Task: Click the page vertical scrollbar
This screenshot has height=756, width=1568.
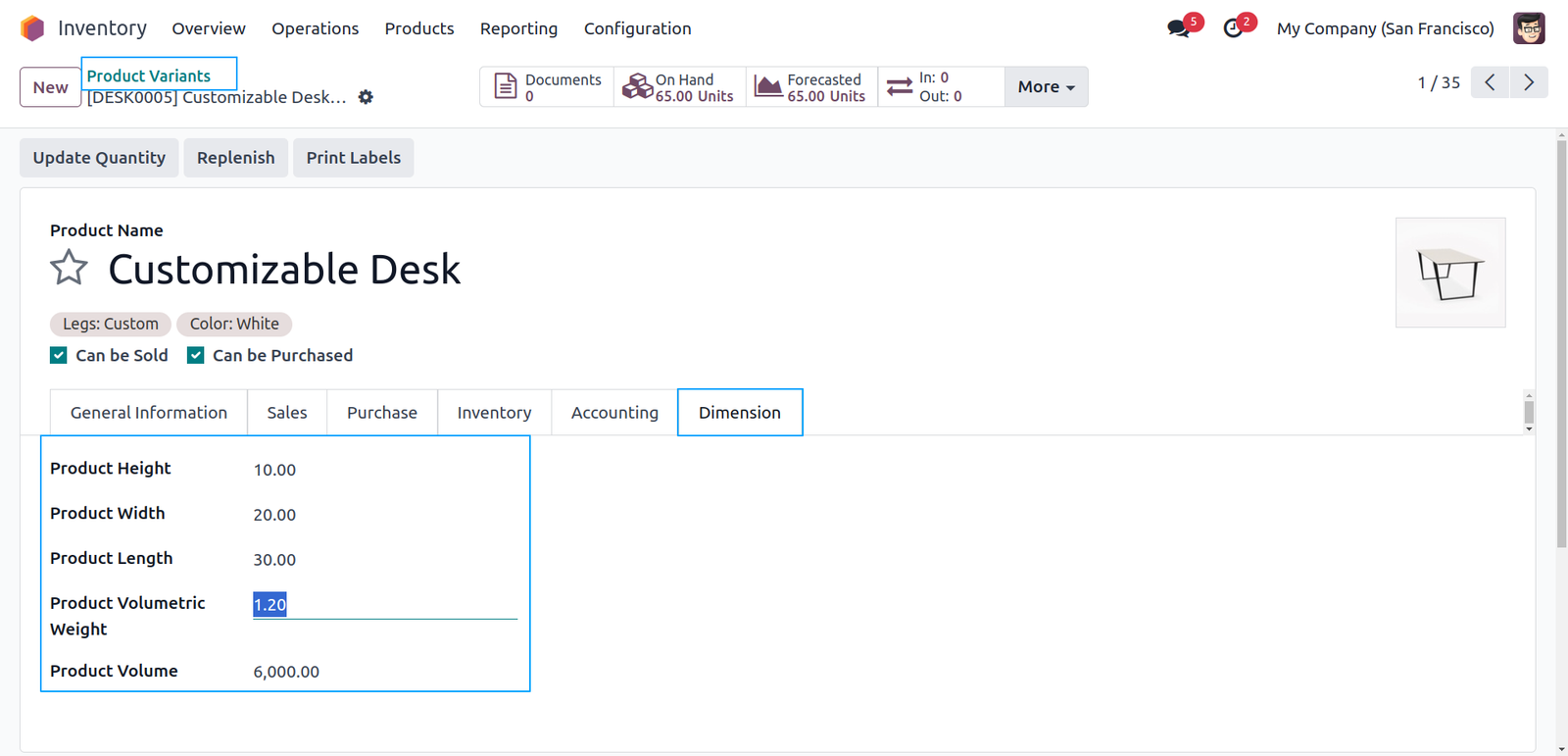Action: pos(1561,343)
